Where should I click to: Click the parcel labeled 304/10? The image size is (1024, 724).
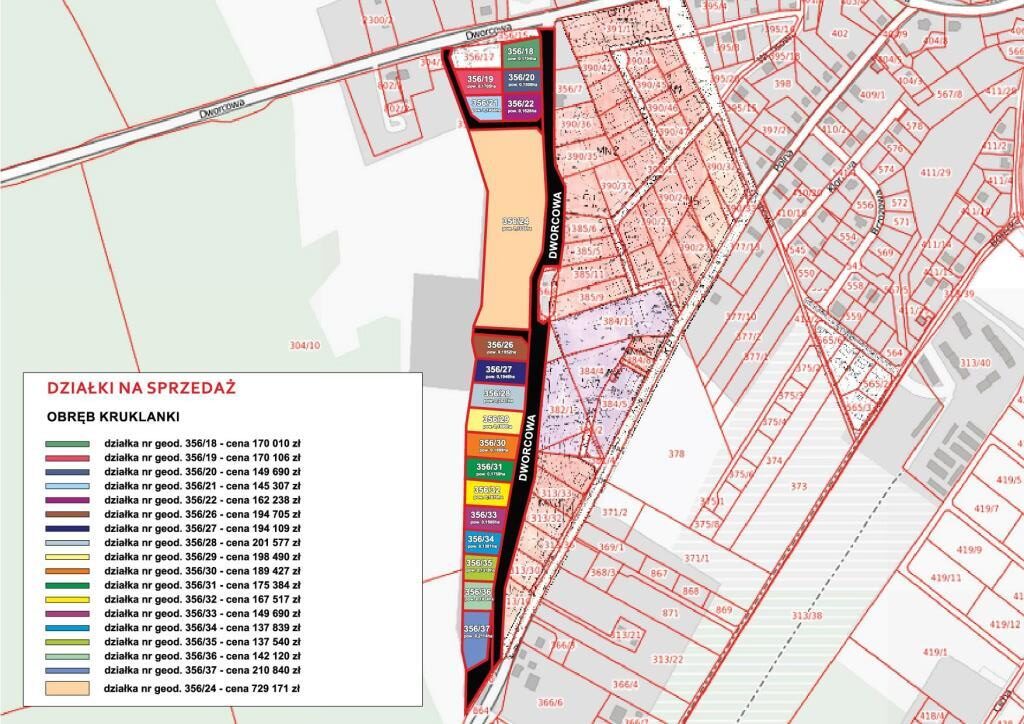303,346
